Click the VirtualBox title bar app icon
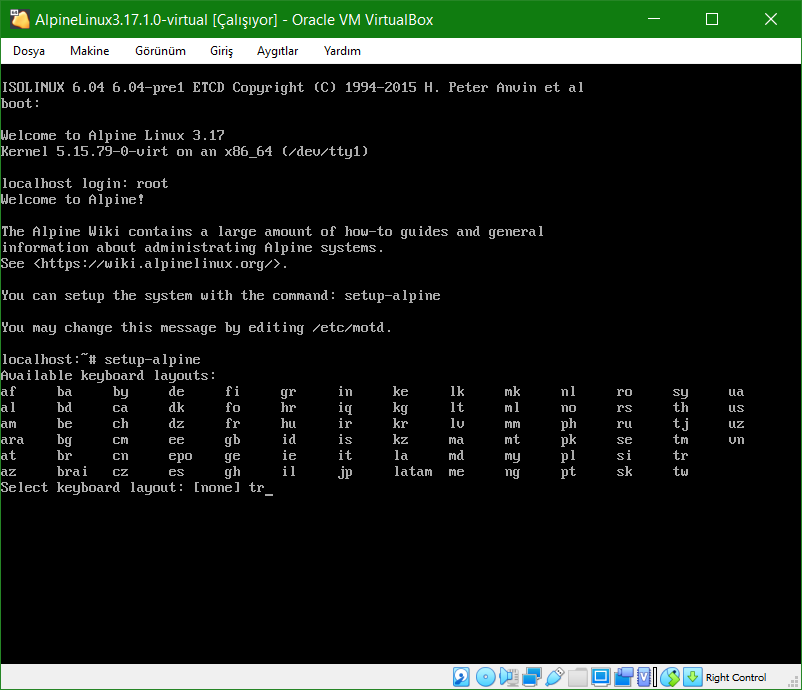Viewport: 802px width, 690px height. click(19, 19)
